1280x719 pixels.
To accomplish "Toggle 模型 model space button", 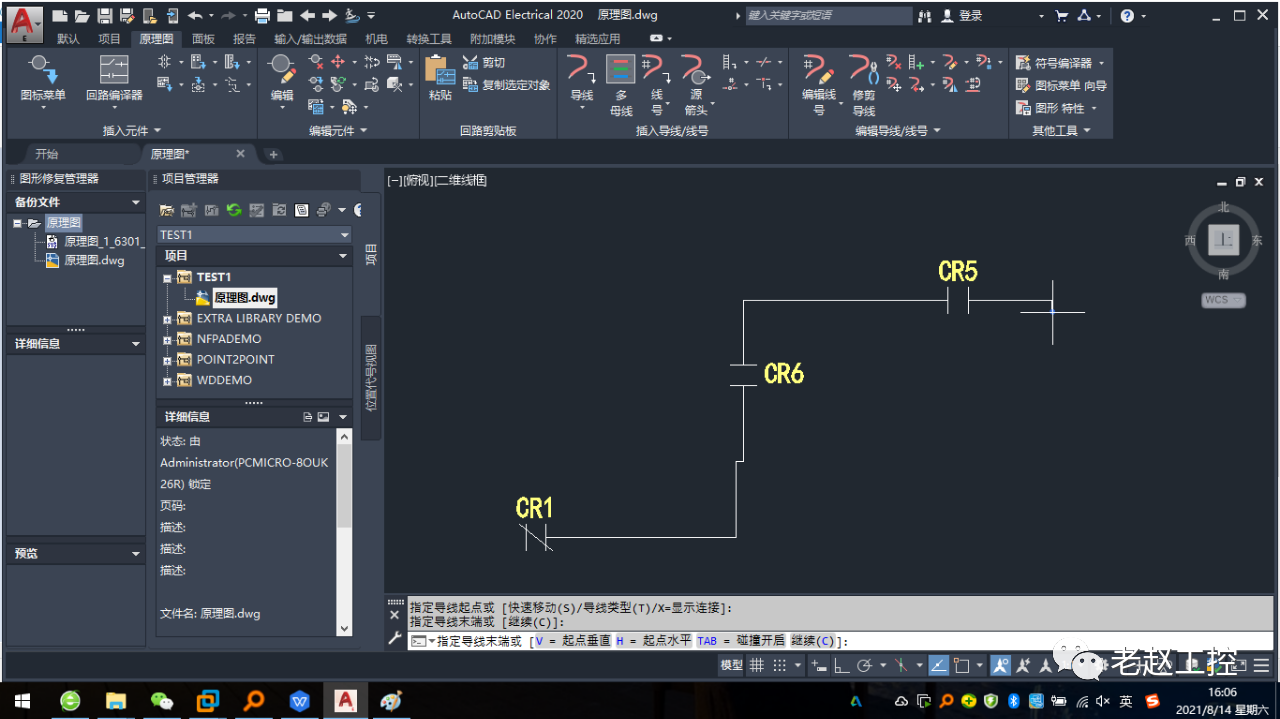I will point(732,665).
